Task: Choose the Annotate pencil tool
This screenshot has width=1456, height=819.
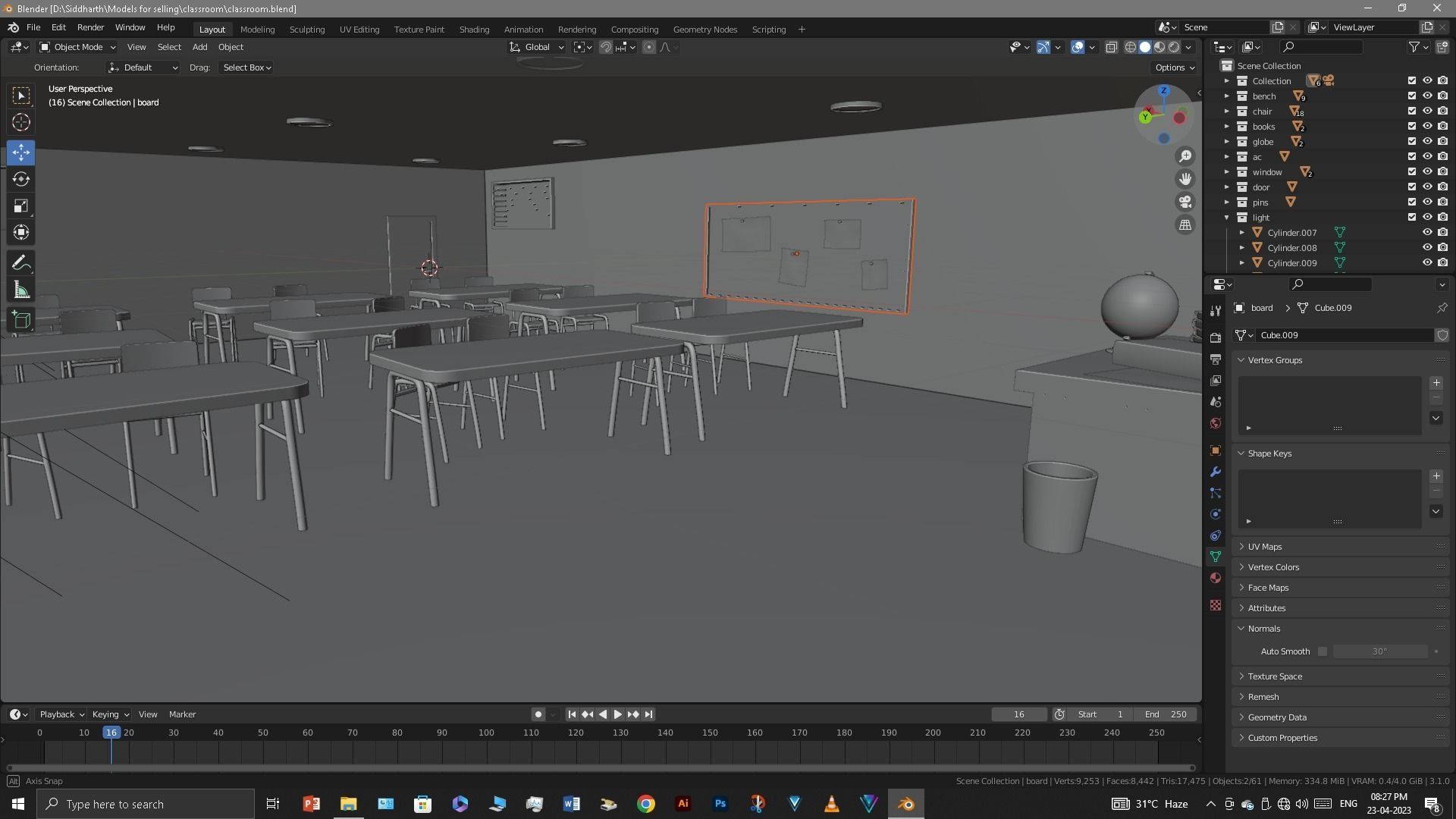Action: tap(21, 263)
